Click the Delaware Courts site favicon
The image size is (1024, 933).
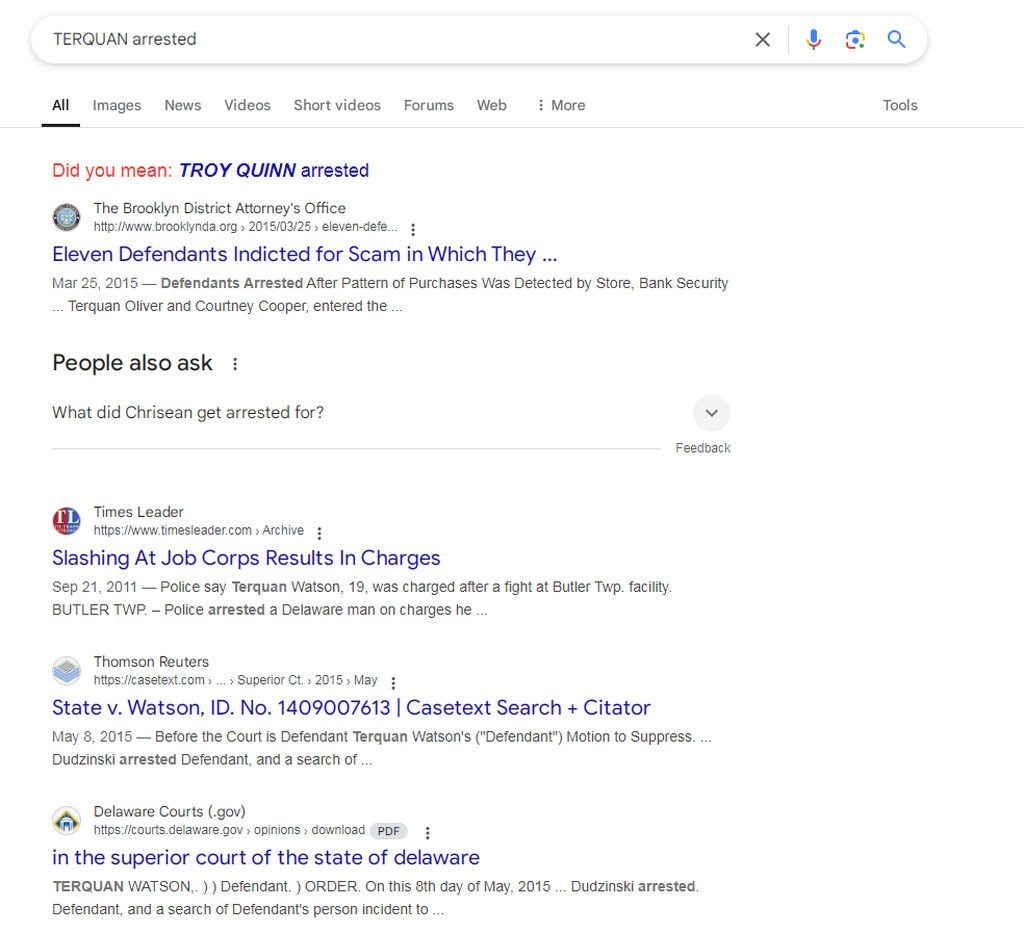(67, 821)
